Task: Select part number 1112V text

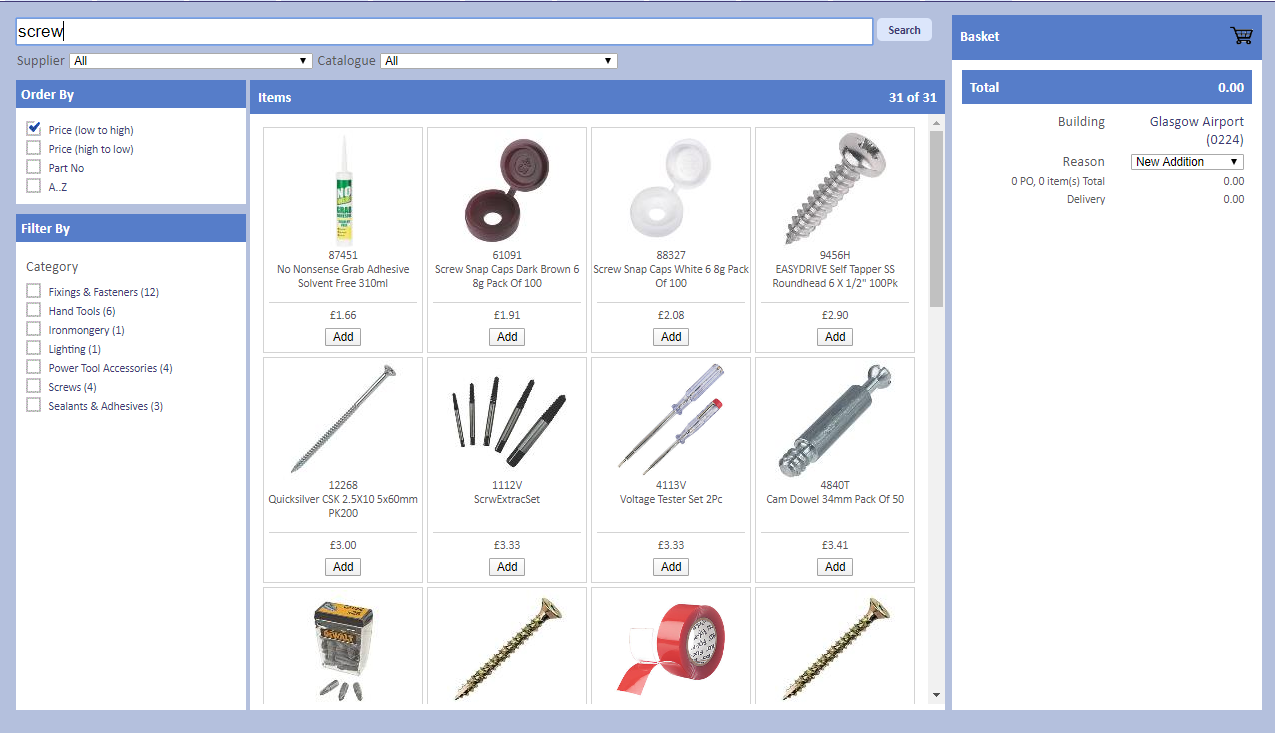Action: (x=507, y=485)
